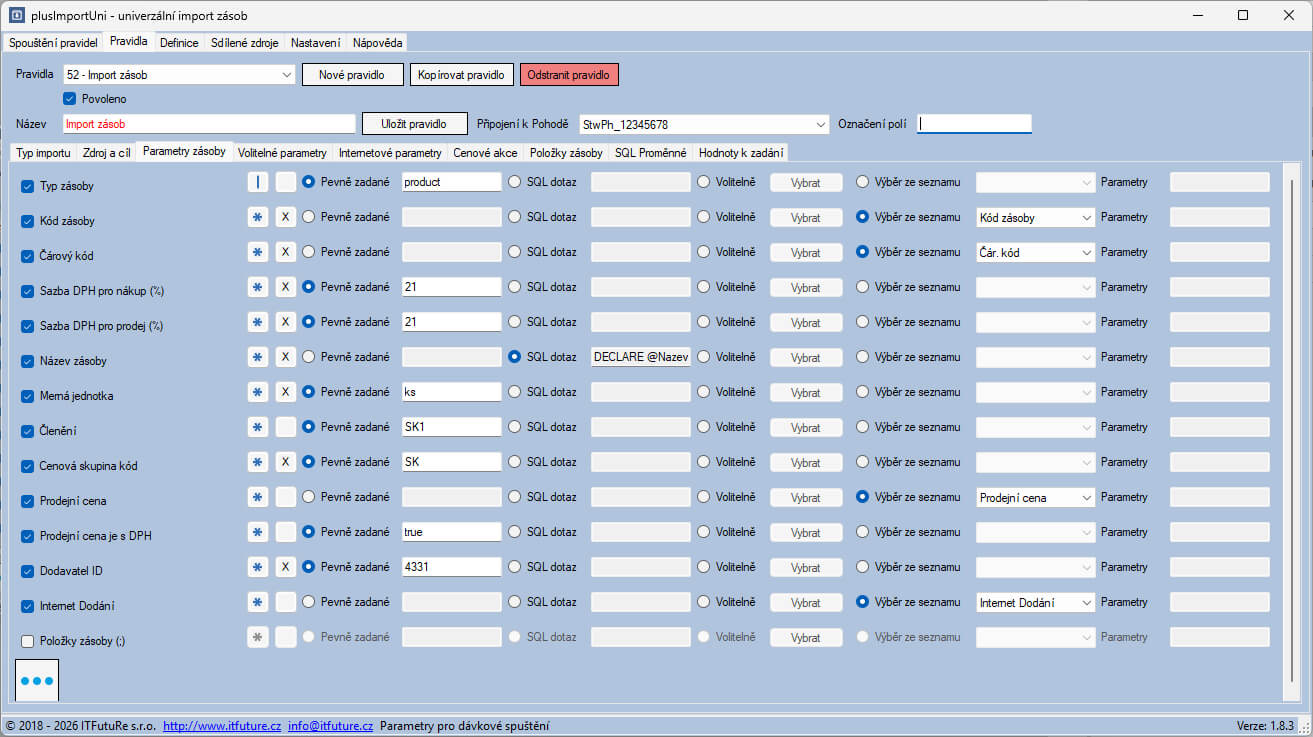Uncheck the Povoleno checkbox
The height and width of the screenshot is (737, 1313).
[70, 99]
